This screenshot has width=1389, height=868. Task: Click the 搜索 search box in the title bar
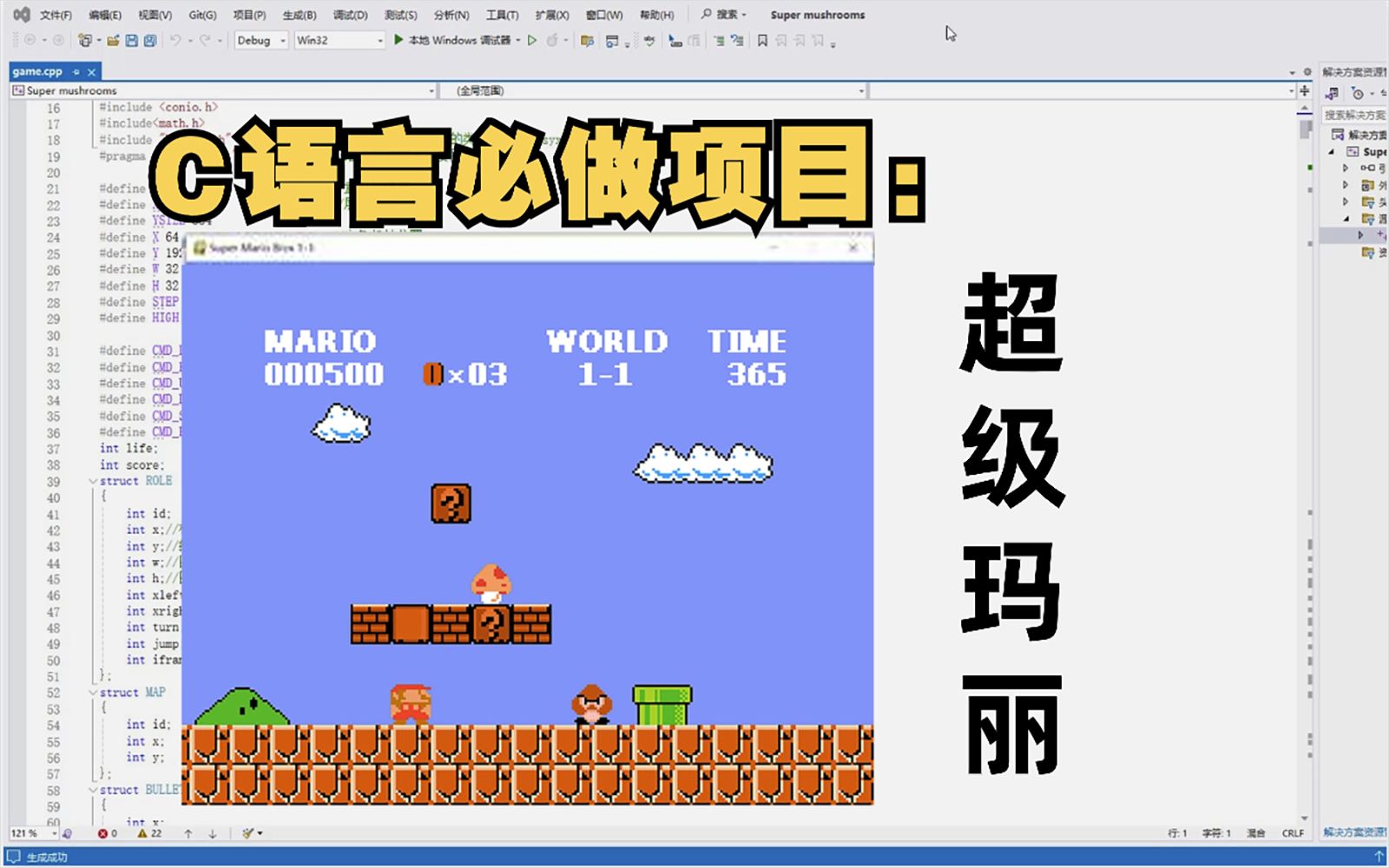(x=724, y=15)
